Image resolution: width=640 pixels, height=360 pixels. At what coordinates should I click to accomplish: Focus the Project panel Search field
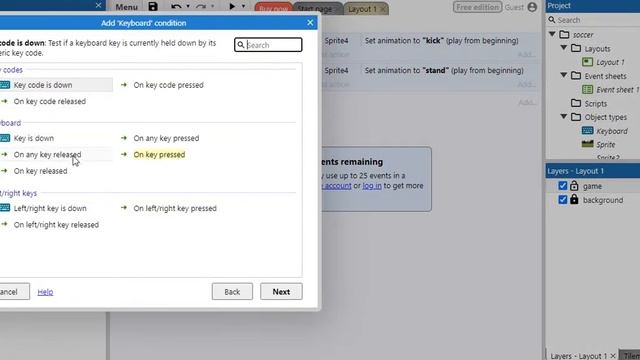pos(593,20)
